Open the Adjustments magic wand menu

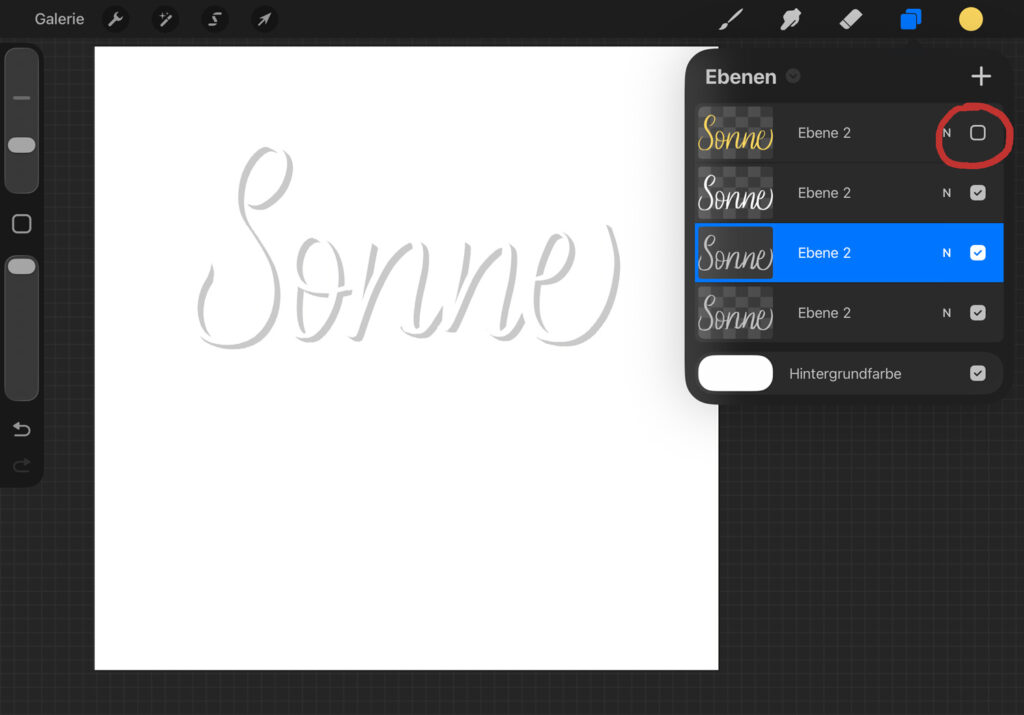coord(165,19)
